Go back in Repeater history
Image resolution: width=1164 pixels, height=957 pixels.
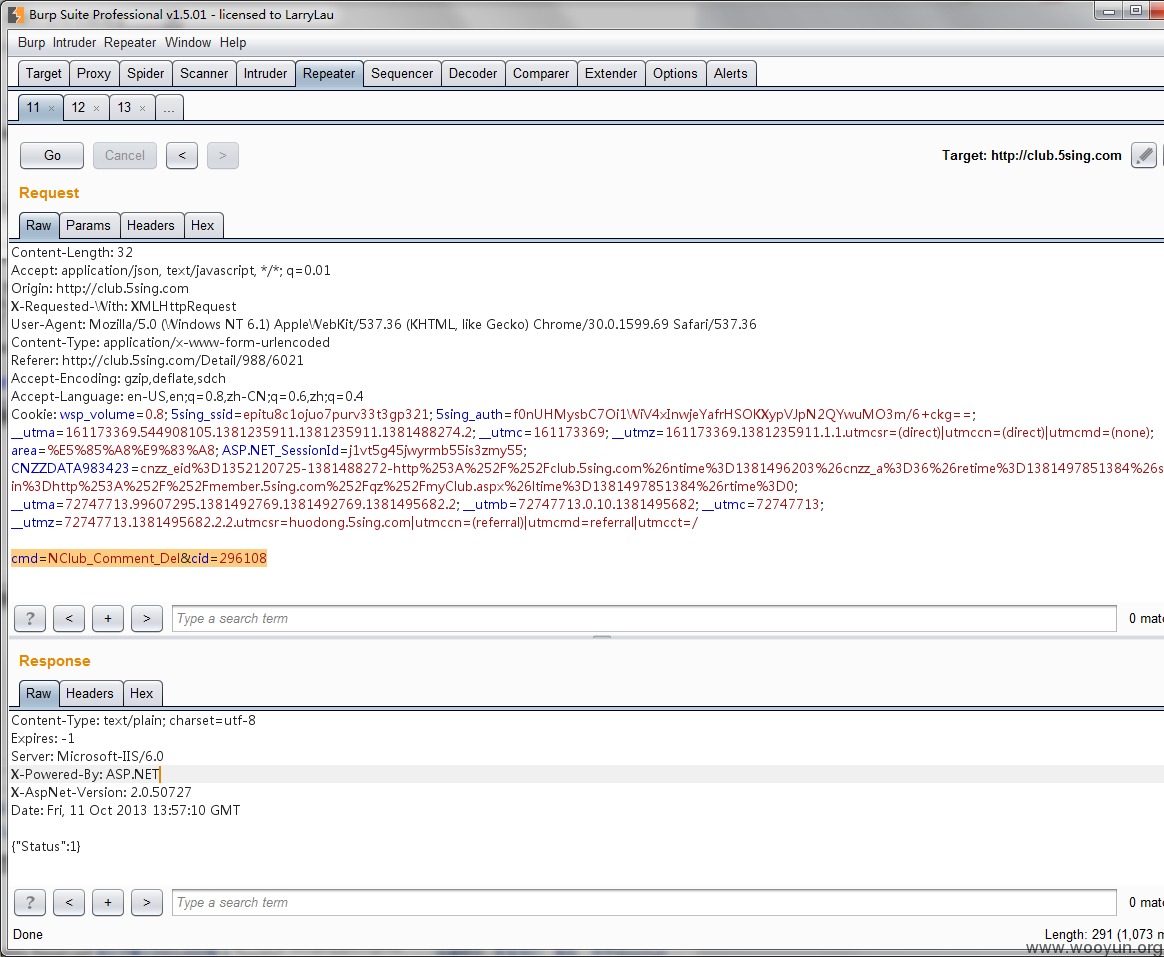(x=182, y=155)
